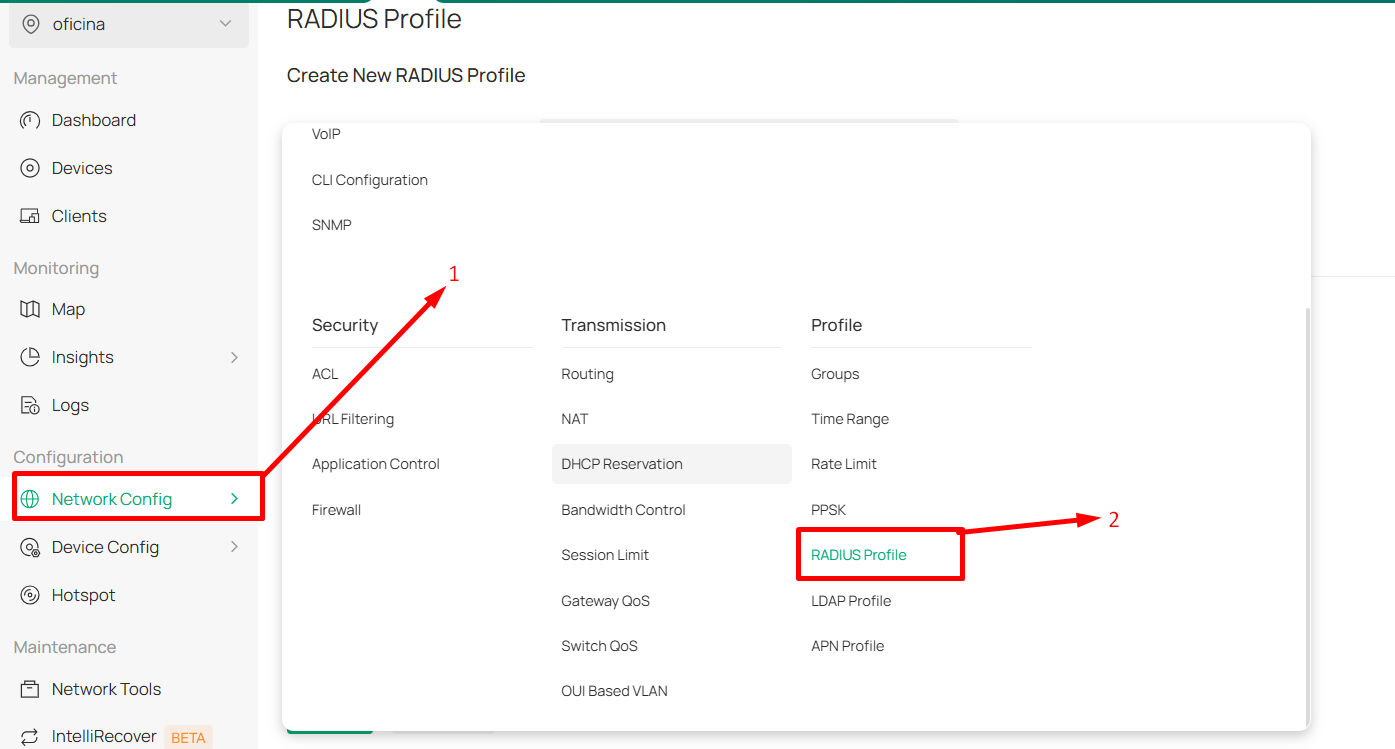Open Switch QoS
This screenshot has height=749, width=1395.
pos(599,646)
